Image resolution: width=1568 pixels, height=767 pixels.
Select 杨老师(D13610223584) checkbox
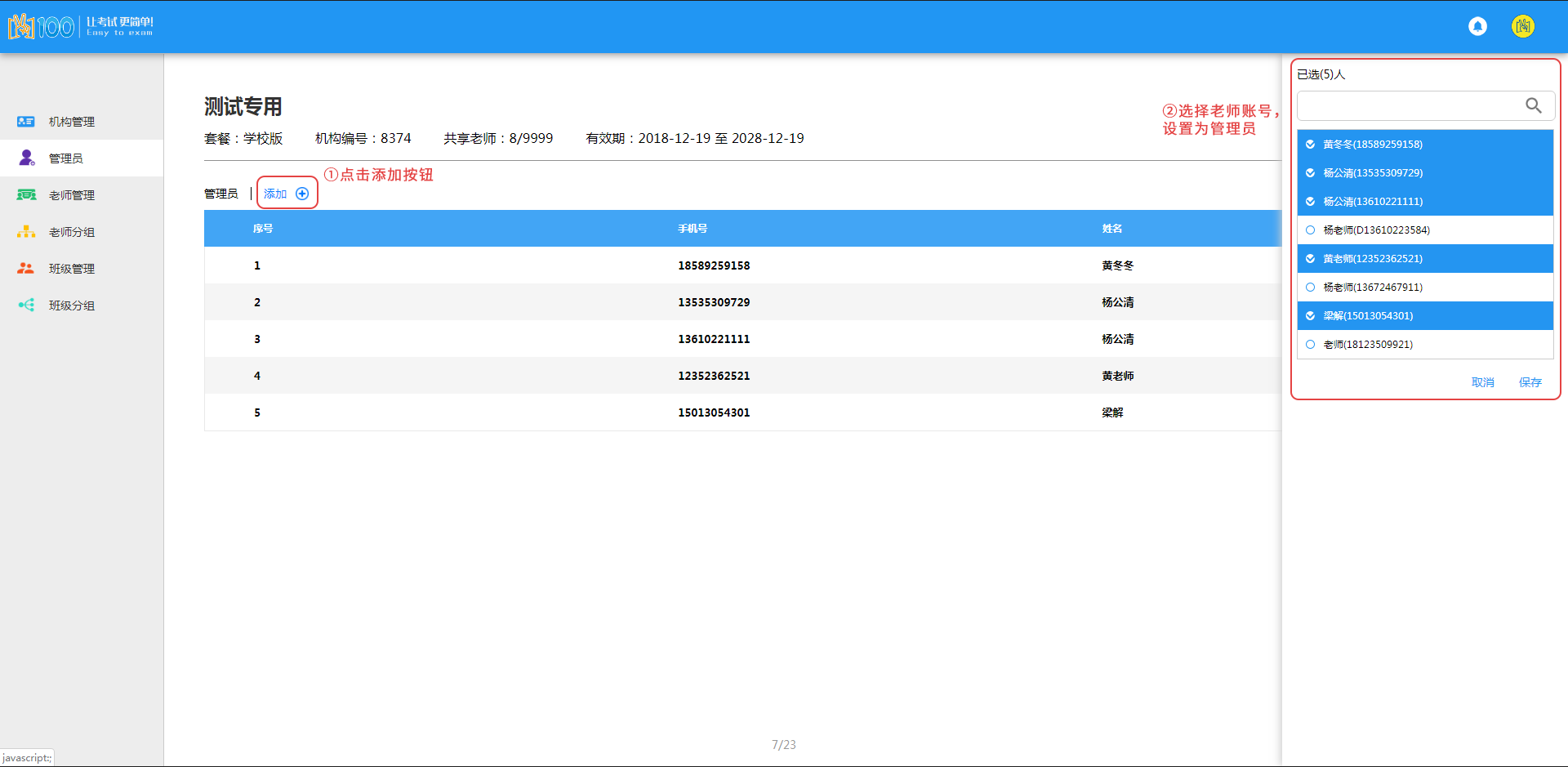click(1310, 230)
